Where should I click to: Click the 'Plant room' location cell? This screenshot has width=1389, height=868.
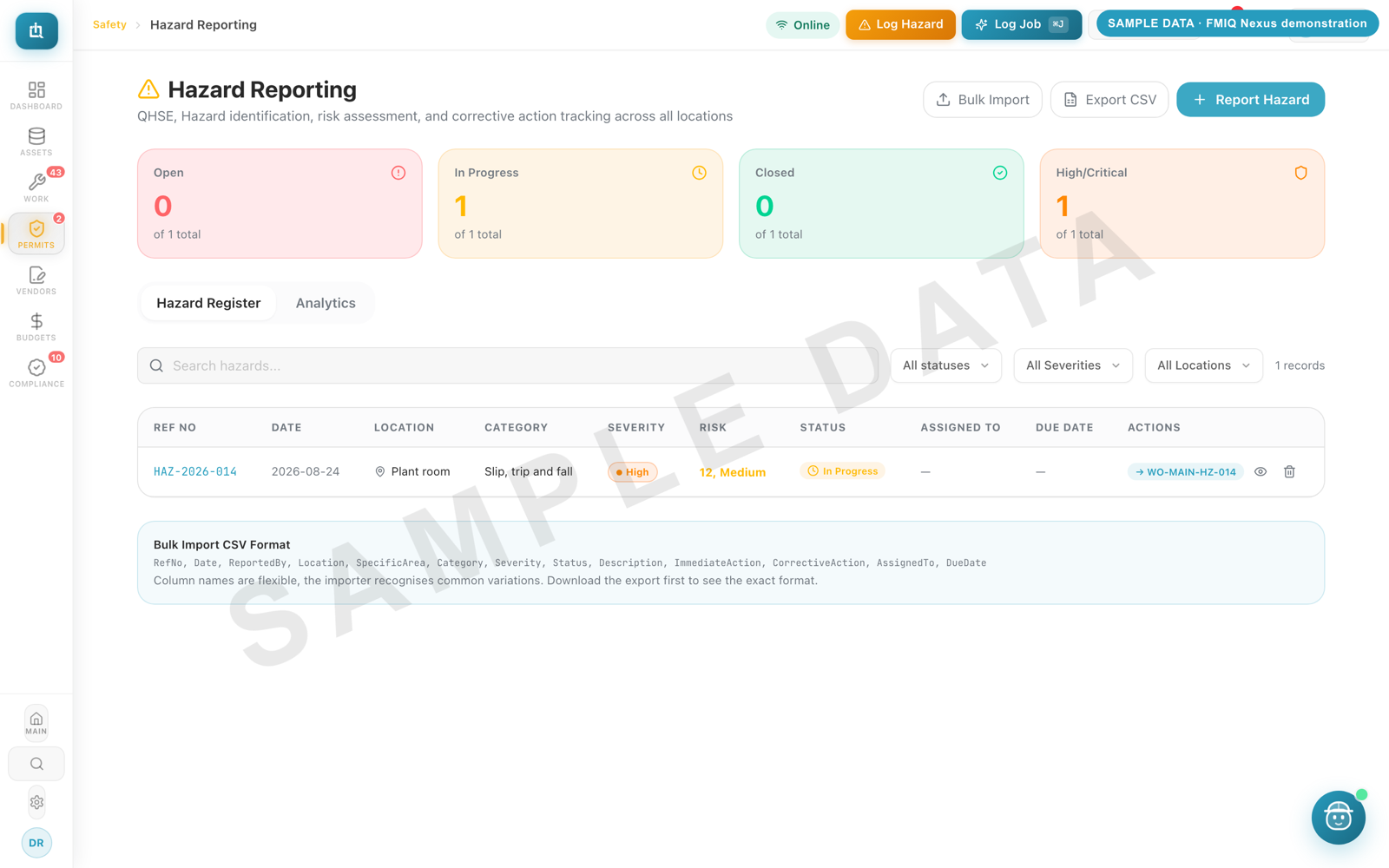412,472
